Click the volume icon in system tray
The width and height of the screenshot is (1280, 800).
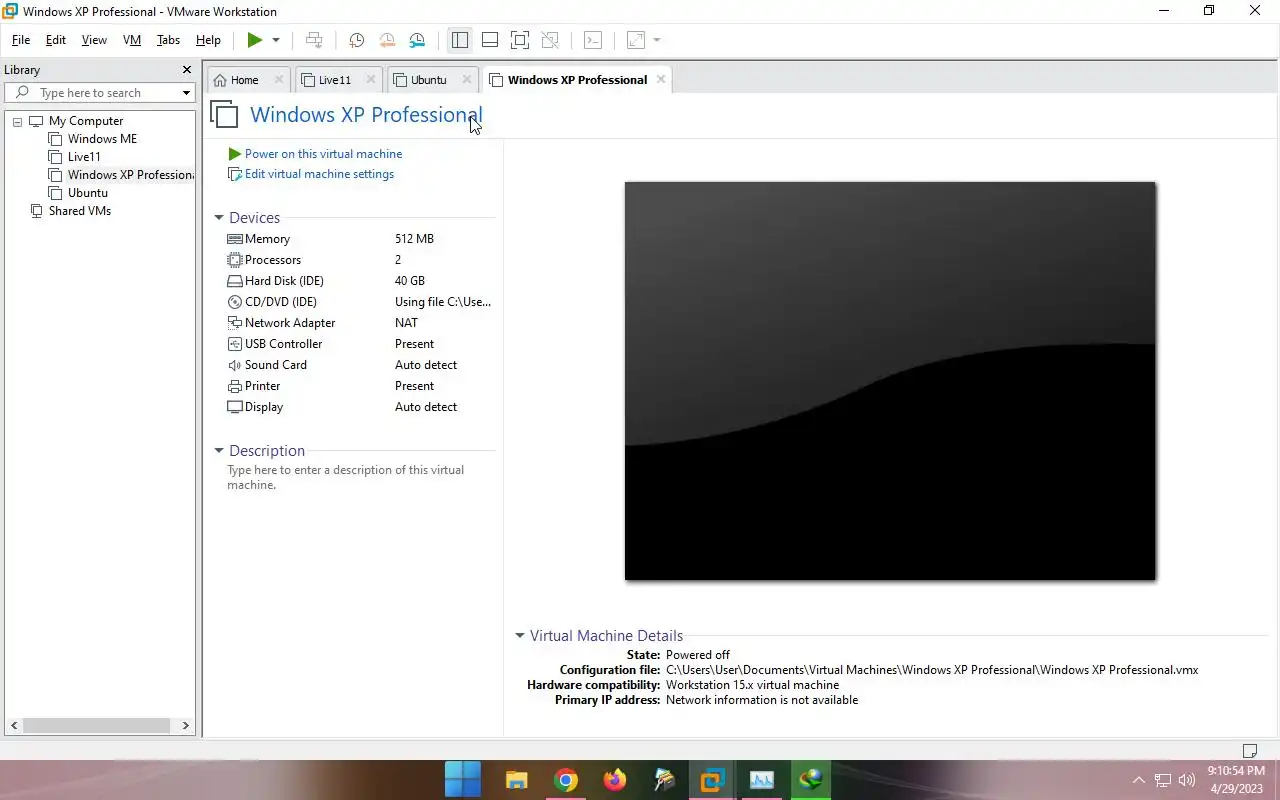1187,780
